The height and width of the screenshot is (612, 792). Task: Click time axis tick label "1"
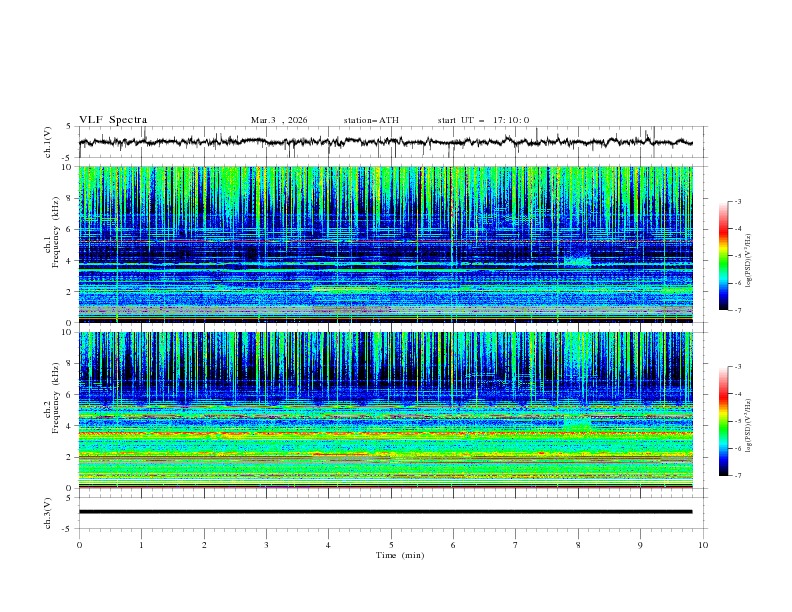[141, 545]
